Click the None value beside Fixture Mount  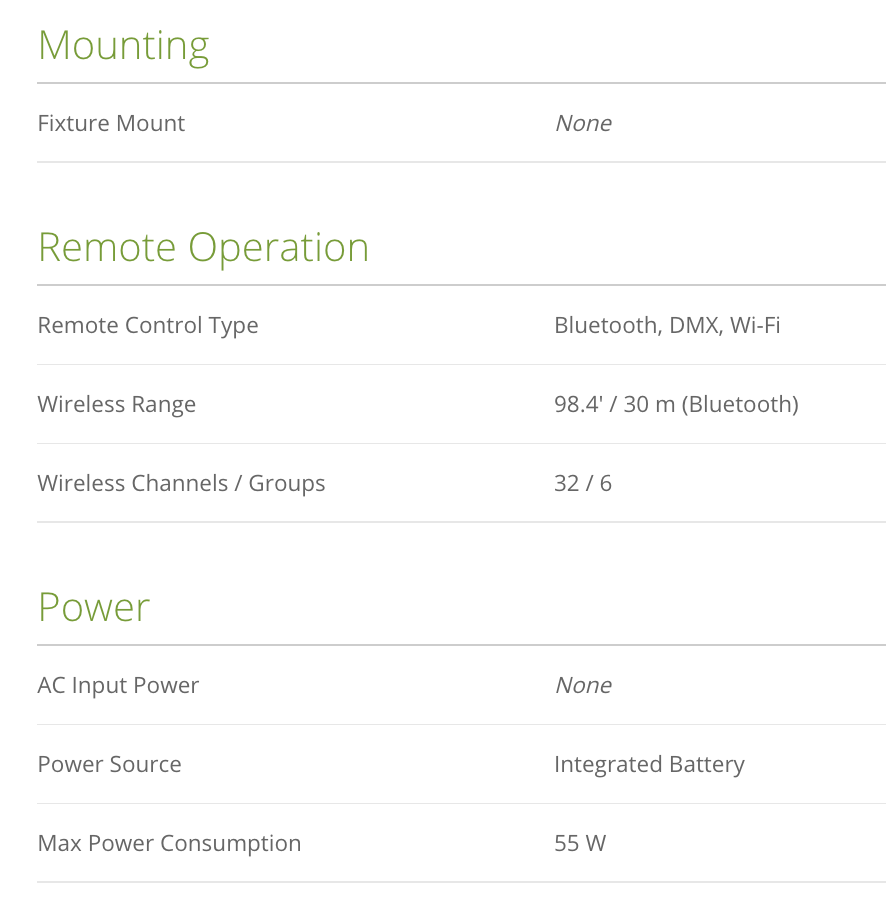point(583,123)
